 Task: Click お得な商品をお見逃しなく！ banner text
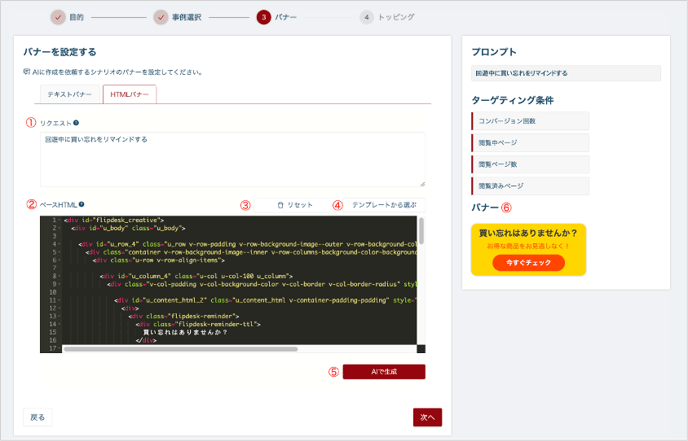528,246
